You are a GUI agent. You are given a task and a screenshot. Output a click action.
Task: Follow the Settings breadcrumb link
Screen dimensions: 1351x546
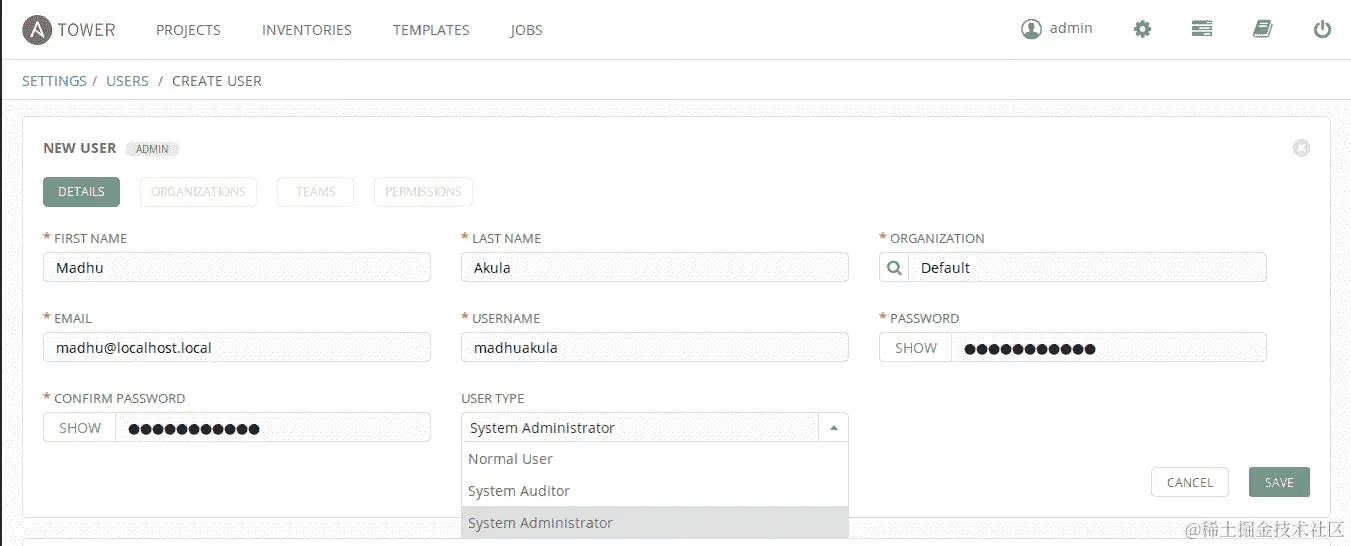(x=54, y=81)
